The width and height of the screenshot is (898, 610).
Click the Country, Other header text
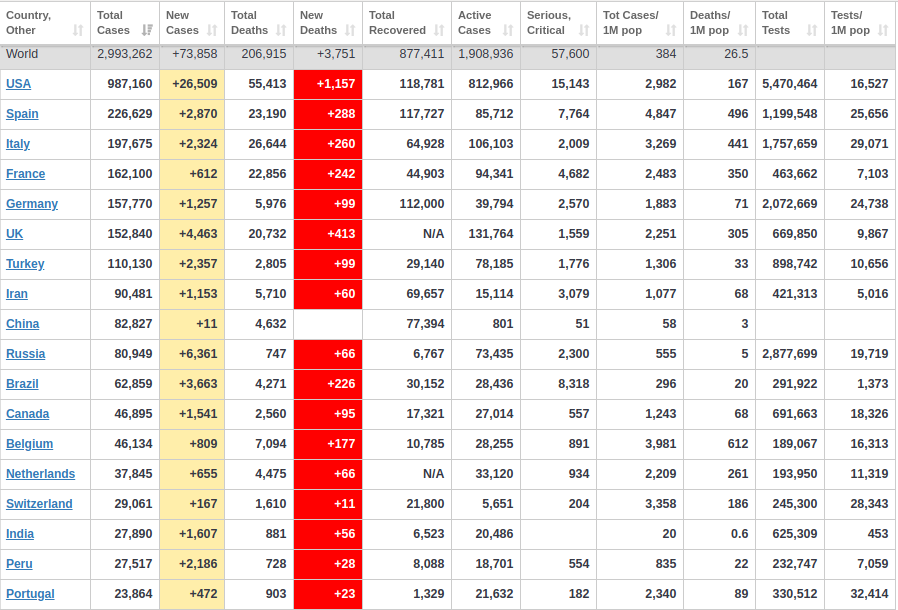(x=29, y=23)
